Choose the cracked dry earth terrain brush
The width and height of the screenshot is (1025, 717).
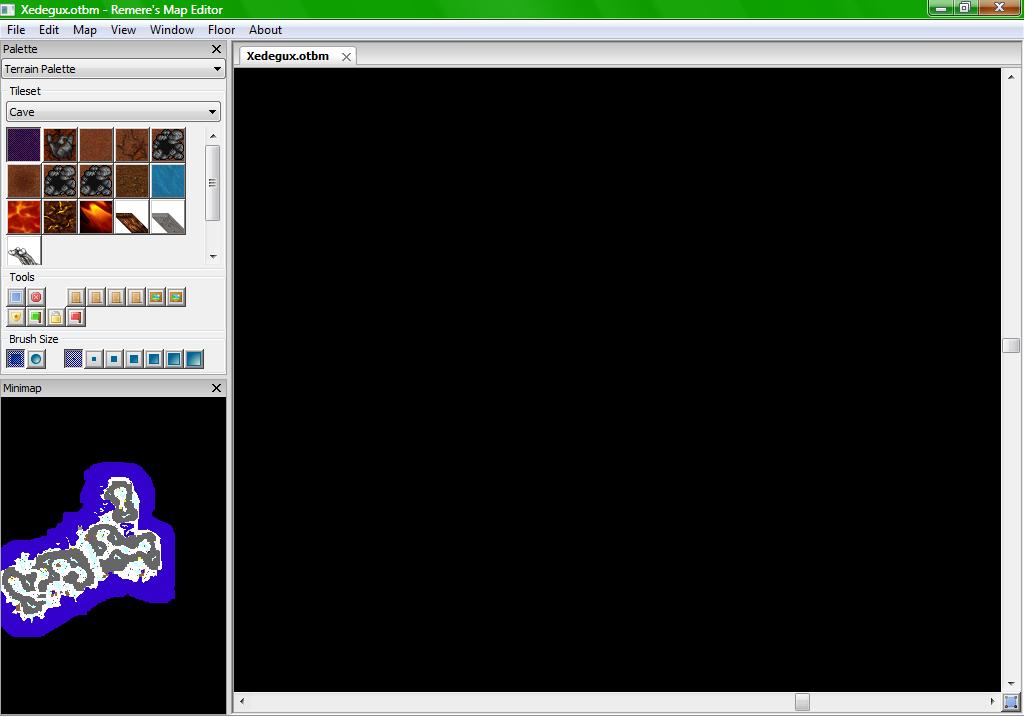(x=132, y=144)
